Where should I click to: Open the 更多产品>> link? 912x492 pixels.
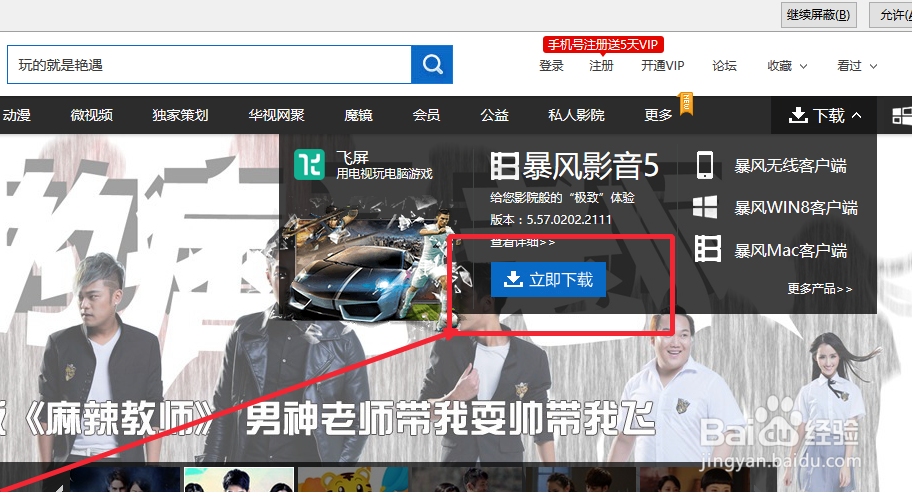click(820, 289)
